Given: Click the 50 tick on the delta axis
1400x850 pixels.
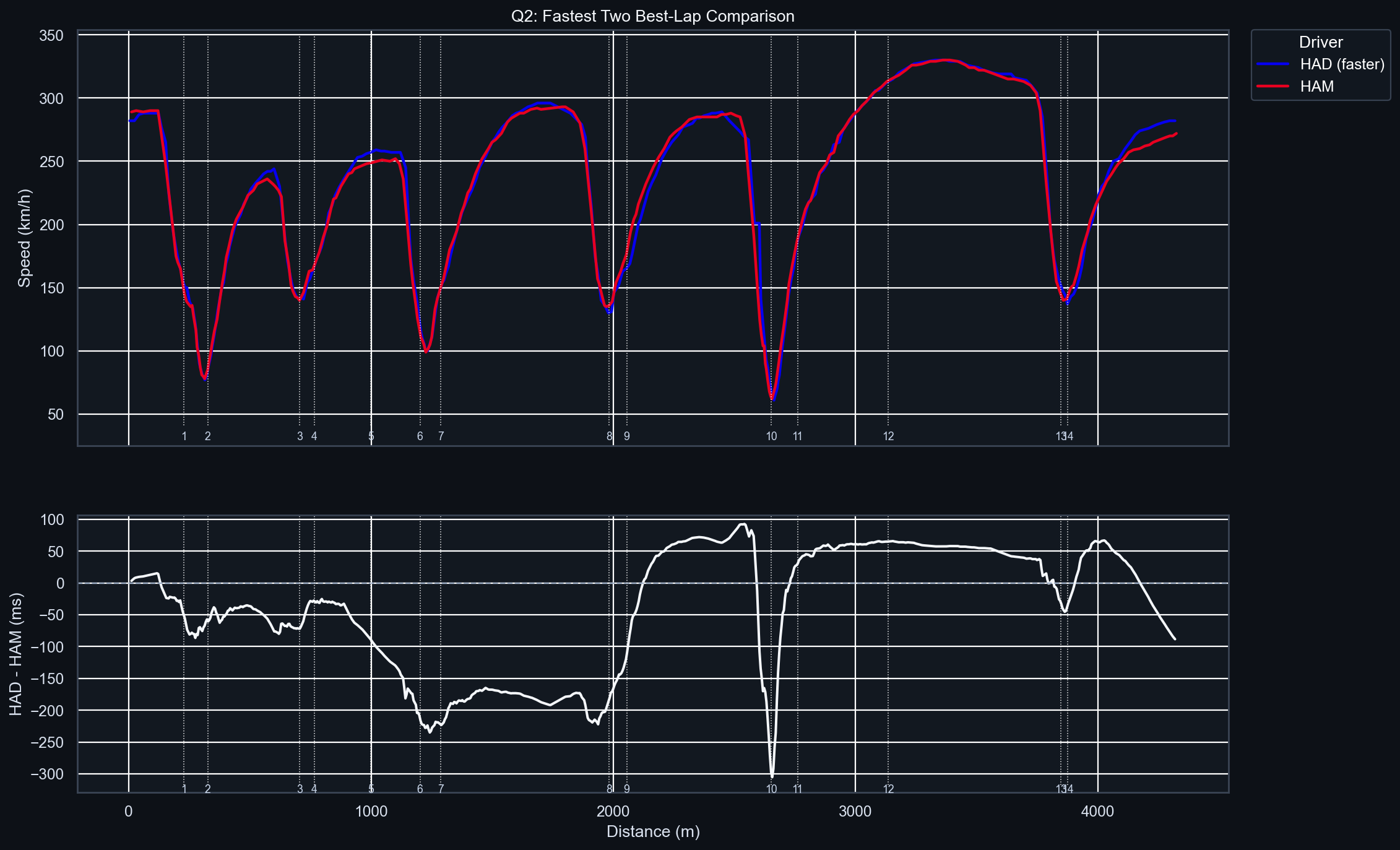Looking at the screenshot, I should [x=56, y=552].
